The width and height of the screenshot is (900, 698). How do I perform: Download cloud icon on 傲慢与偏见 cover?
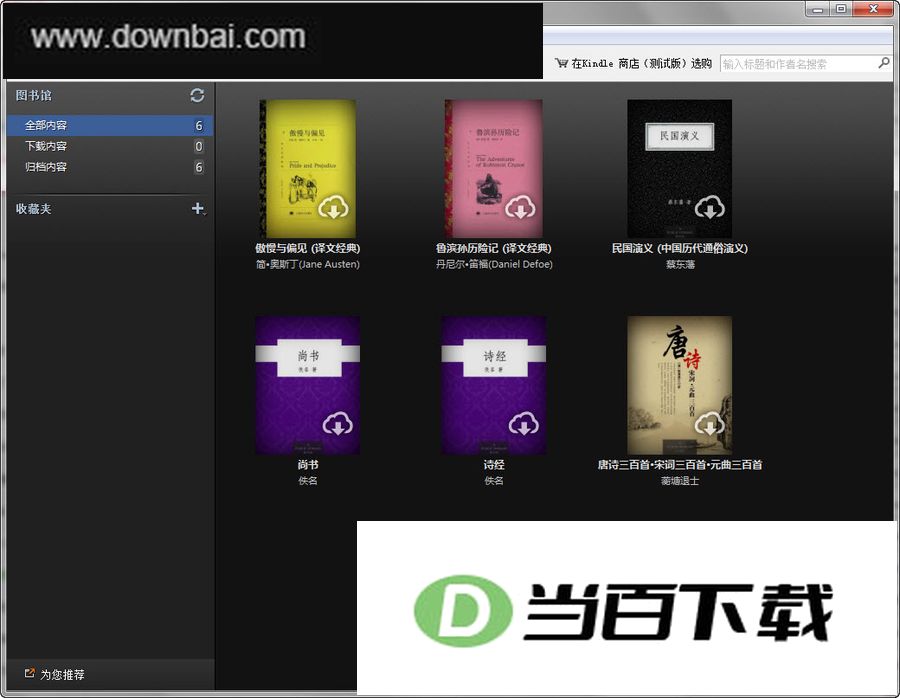click(333, 207)
